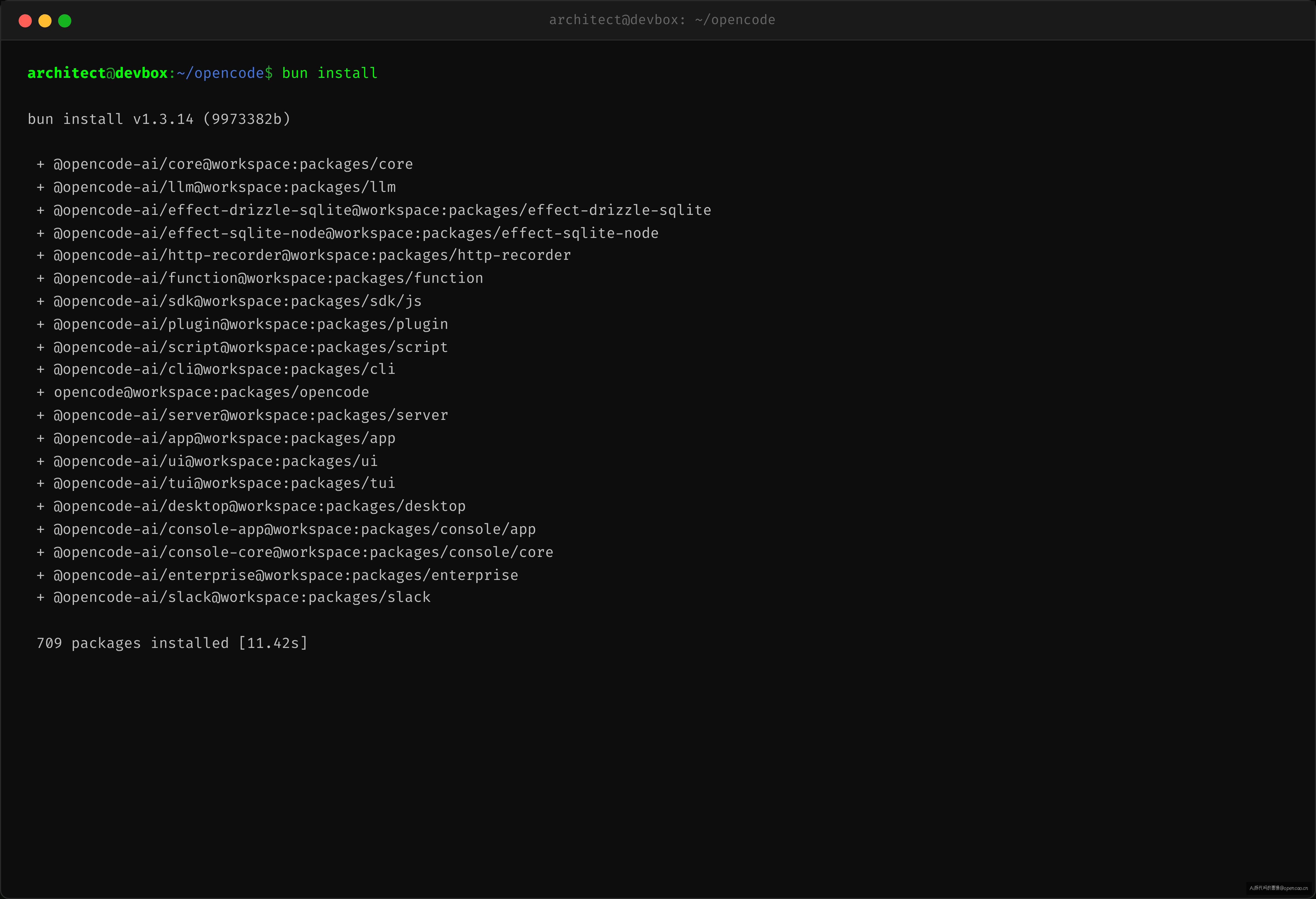Click the 'bun install v1.3.14 (9973382b)' line
The image size is (1316, 899).
point(159,119)
